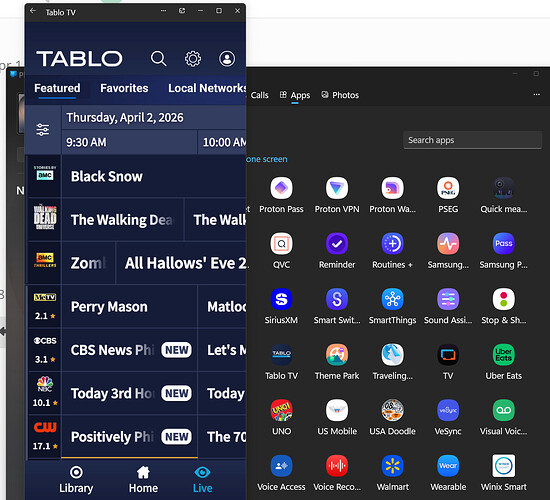Open the guide filter sliders icon
Image resolution: width=550 pixels, height=500 pixels.
43,130
